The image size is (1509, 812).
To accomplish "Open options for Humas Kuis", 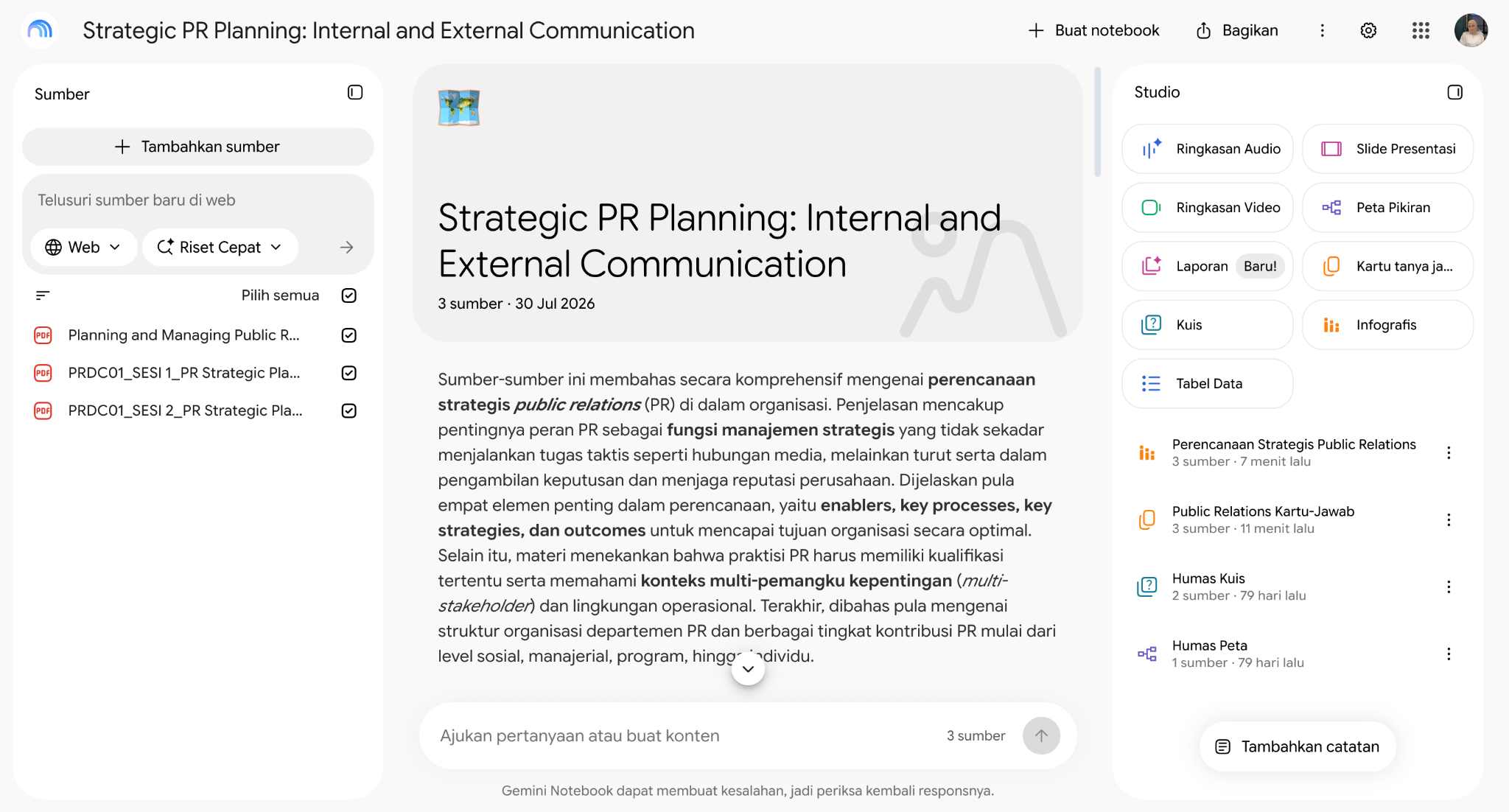I will [x=1449, y=587].
